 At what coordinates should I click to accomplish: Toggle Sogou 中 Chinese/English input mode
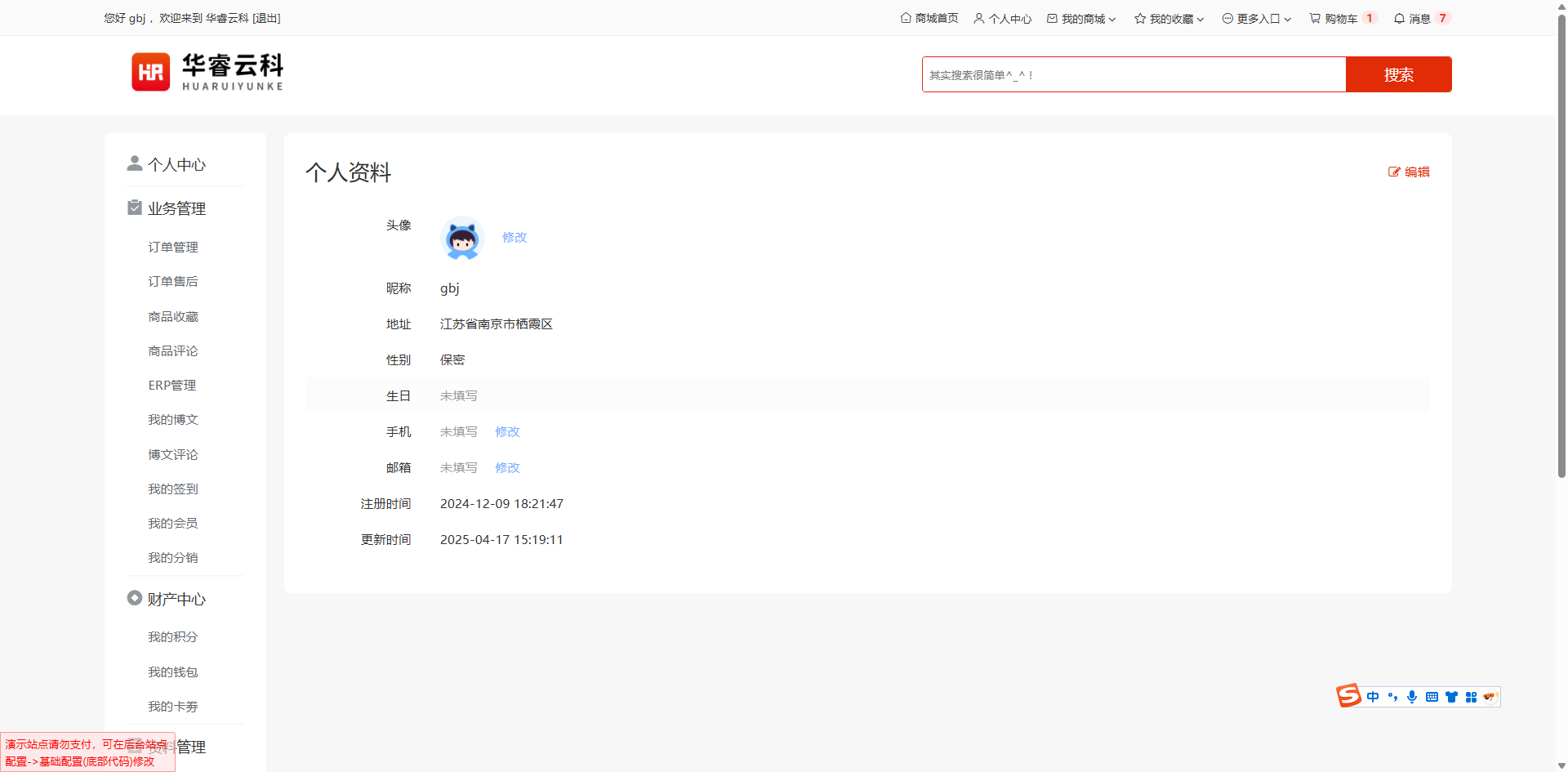[1373, 697]
